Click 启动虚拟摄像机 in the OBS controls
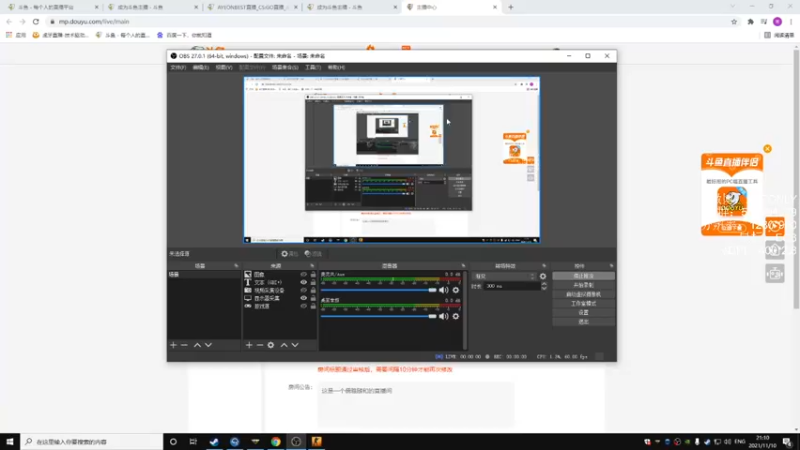This screenshot has height=450, width=800. (583, 294)
